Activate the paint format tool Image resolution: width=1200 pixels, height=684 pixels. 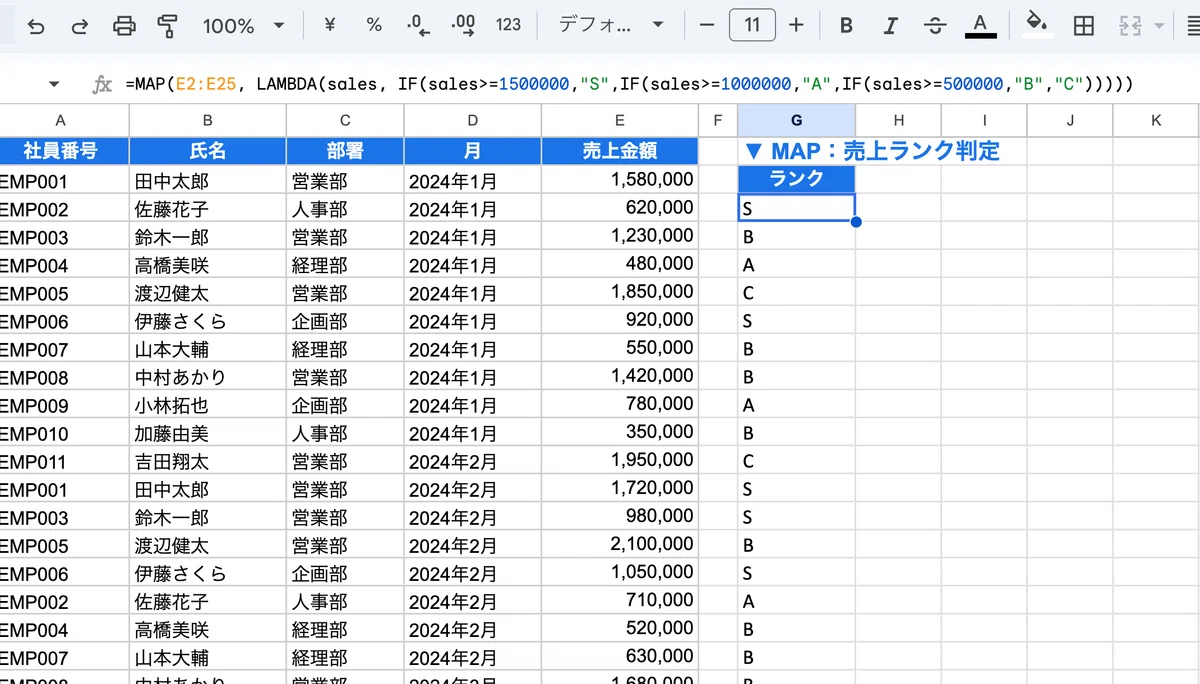(x=168, y=26)
